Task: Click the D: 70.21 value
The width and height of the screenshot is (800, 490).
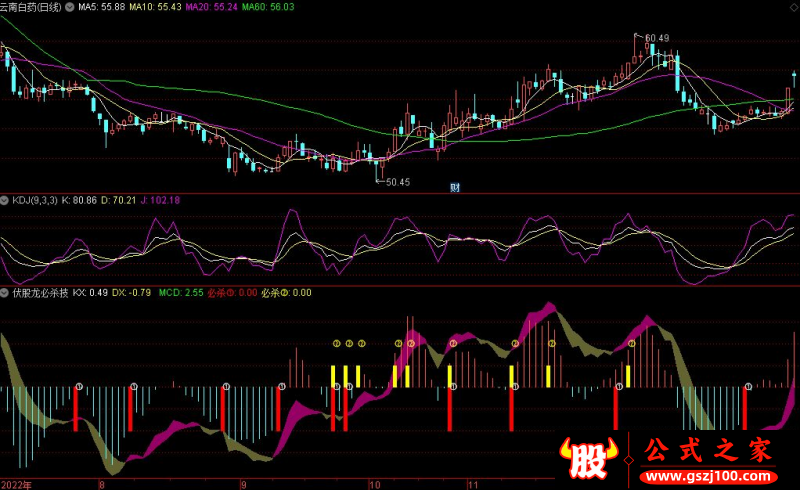Action: (119, 200)
